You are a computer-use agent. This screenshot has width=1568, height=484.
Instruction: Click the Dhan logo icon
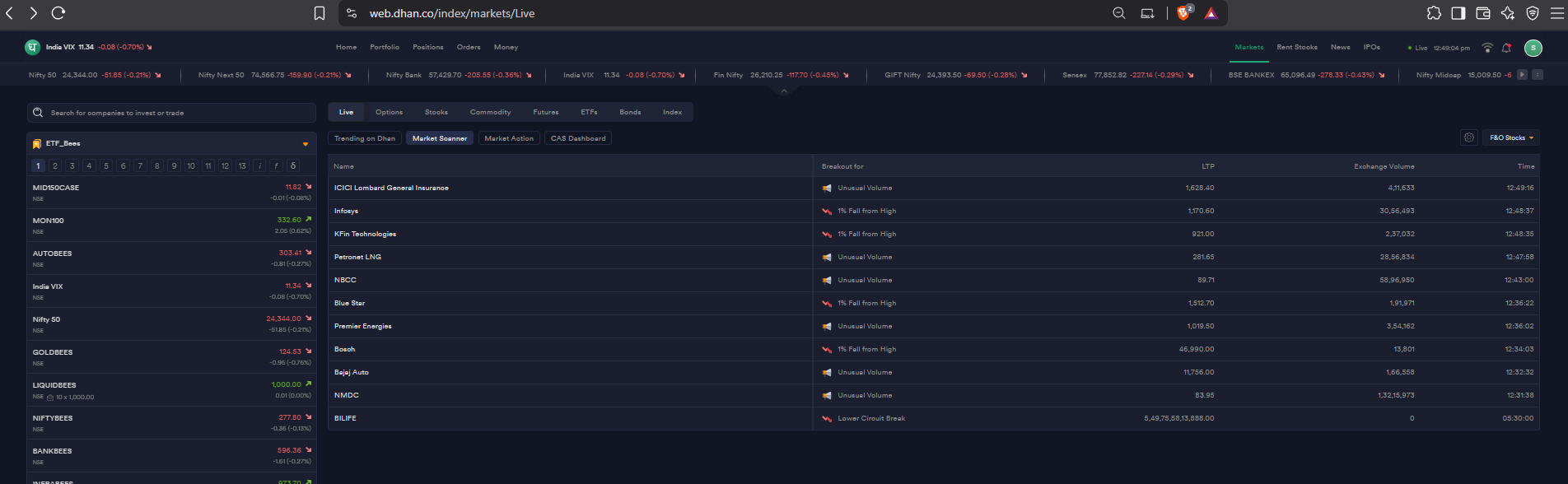click(x=32, y=48)
